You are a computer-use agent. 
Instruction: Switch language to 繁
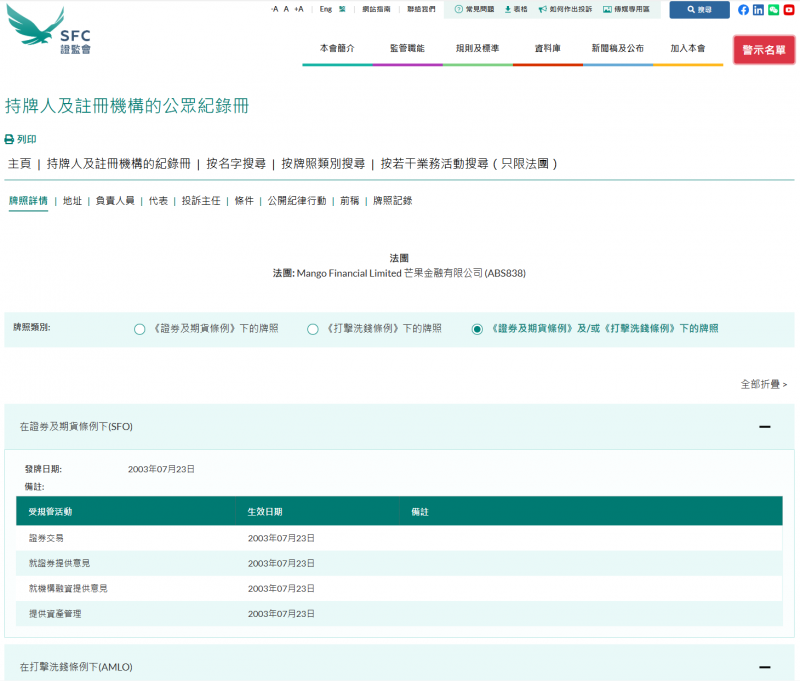click(x=342, y=9)
